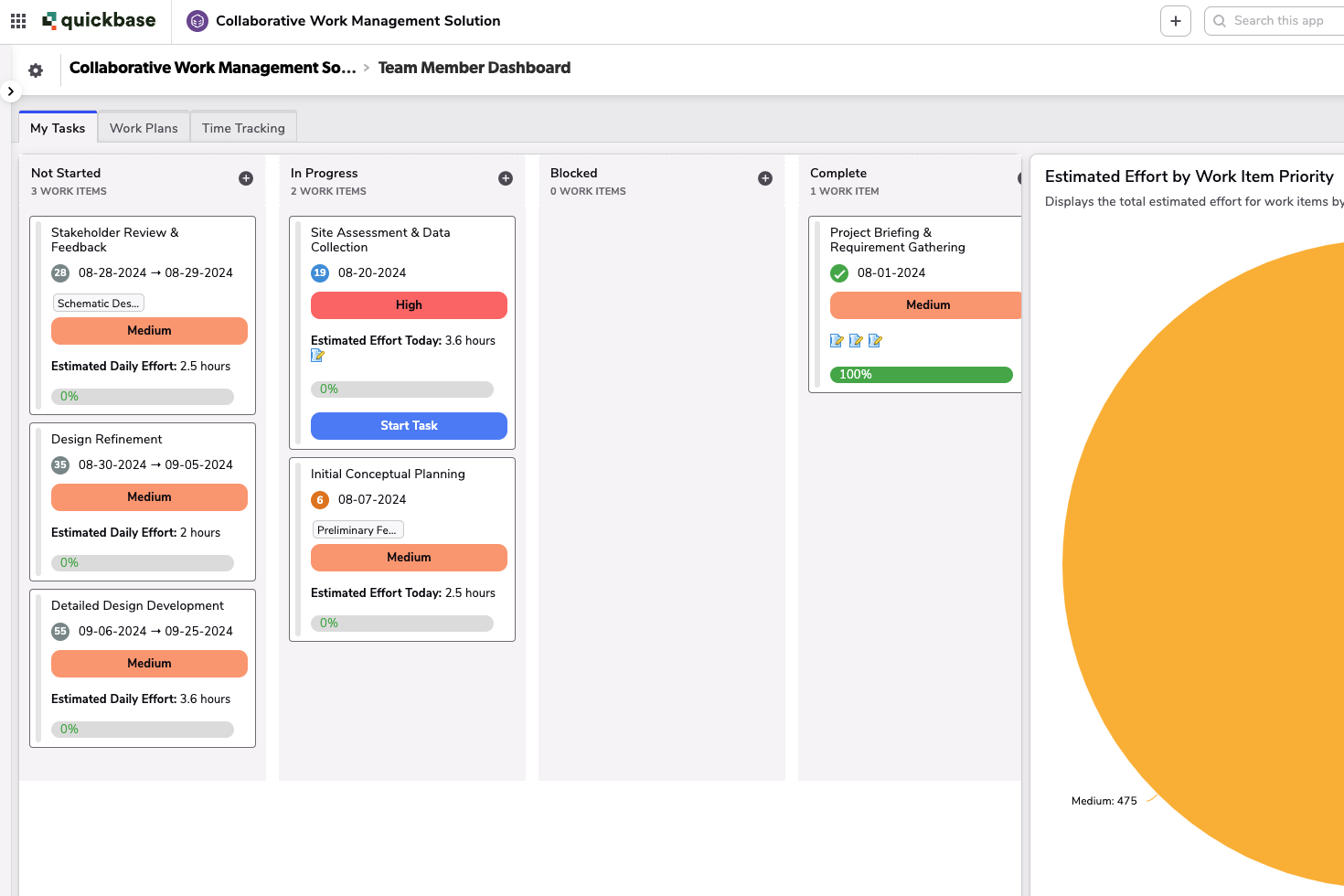This screenshot has height=896, width=1344.
Task: Expand the left sidebar chevron
Action: (10, 91)
